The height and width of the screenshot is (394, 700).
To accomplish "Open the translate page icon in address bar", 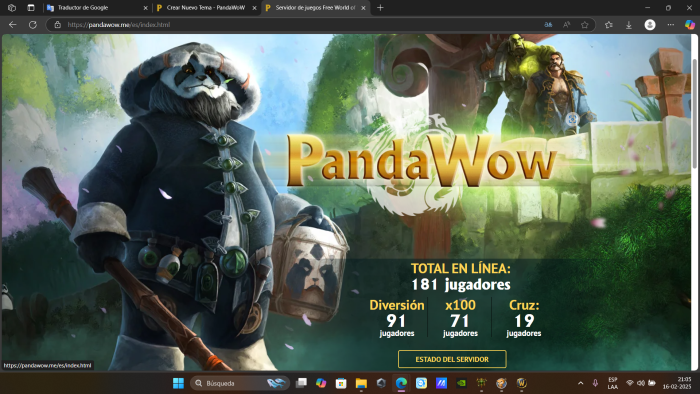I will pos(548,25).
